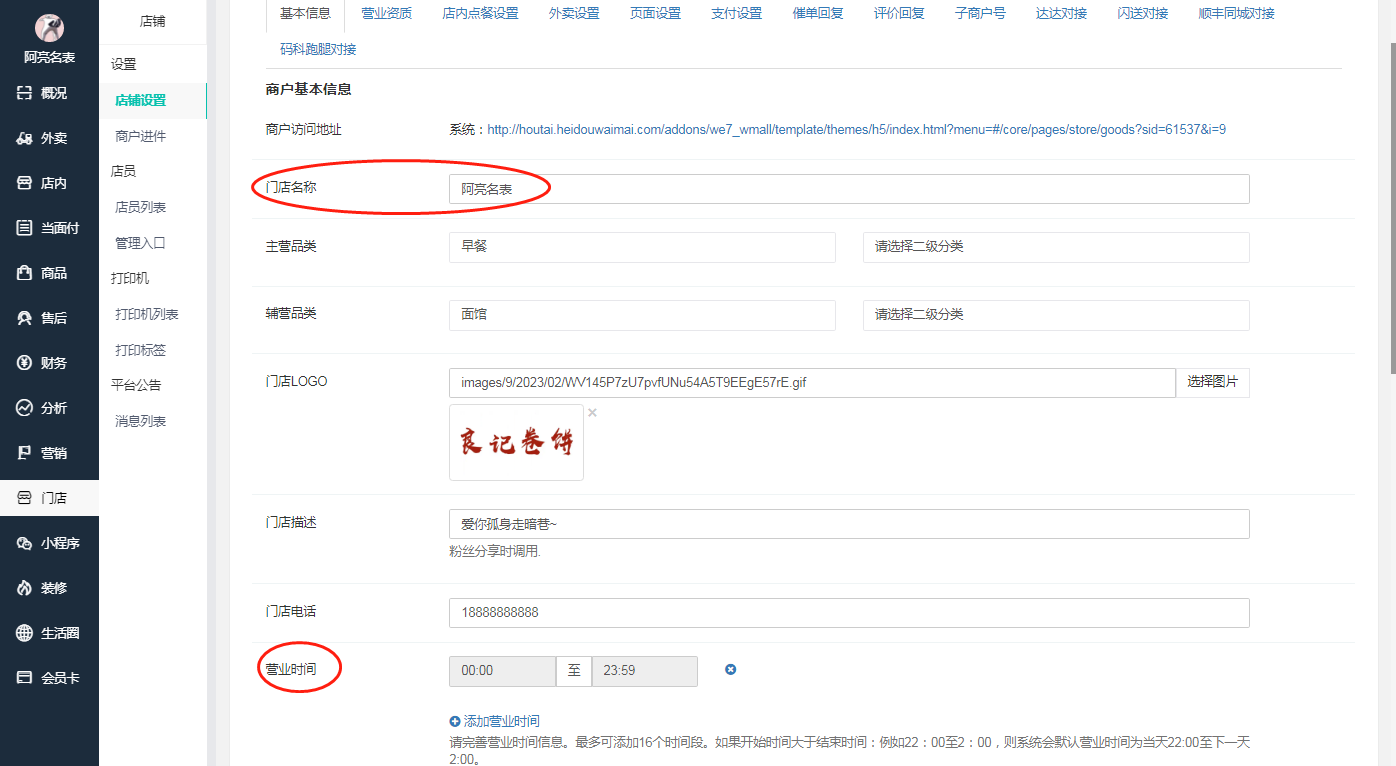
Task: Open 会员卡 card icon in sidebar
Action: (x=25, y=678)
